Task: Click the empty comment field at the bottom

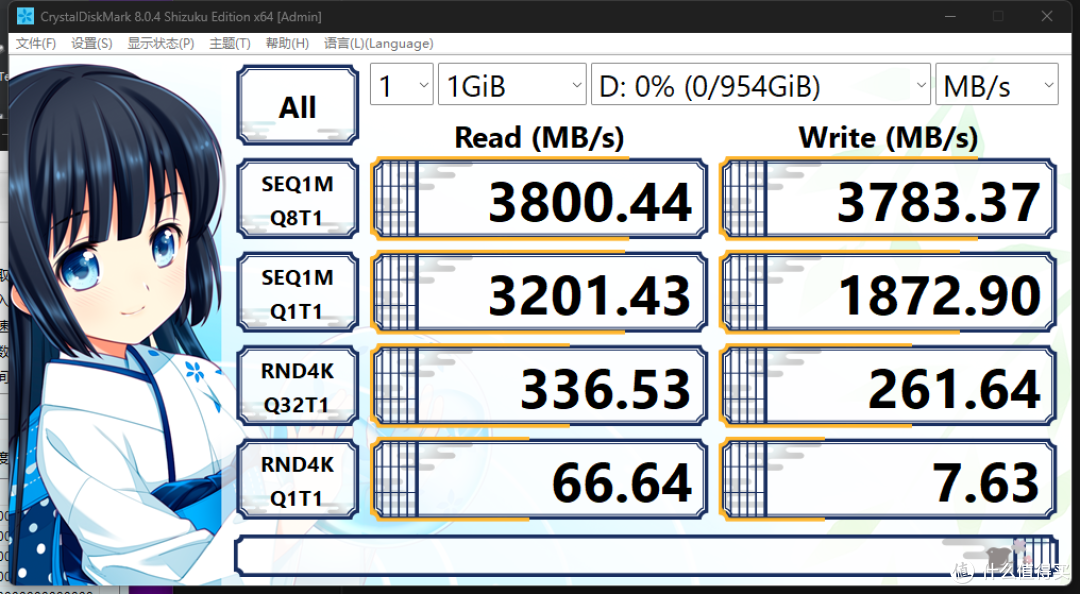Action: tap(646, 555)
